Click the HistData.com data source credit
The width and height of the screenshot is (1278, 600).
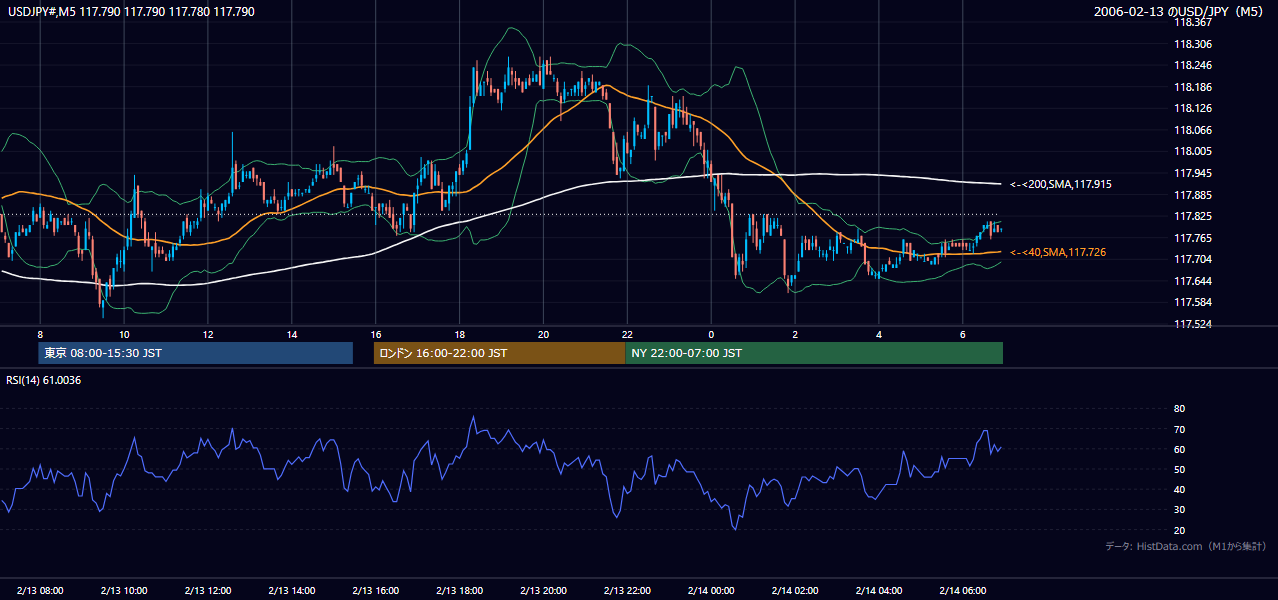click(1186, 546)
